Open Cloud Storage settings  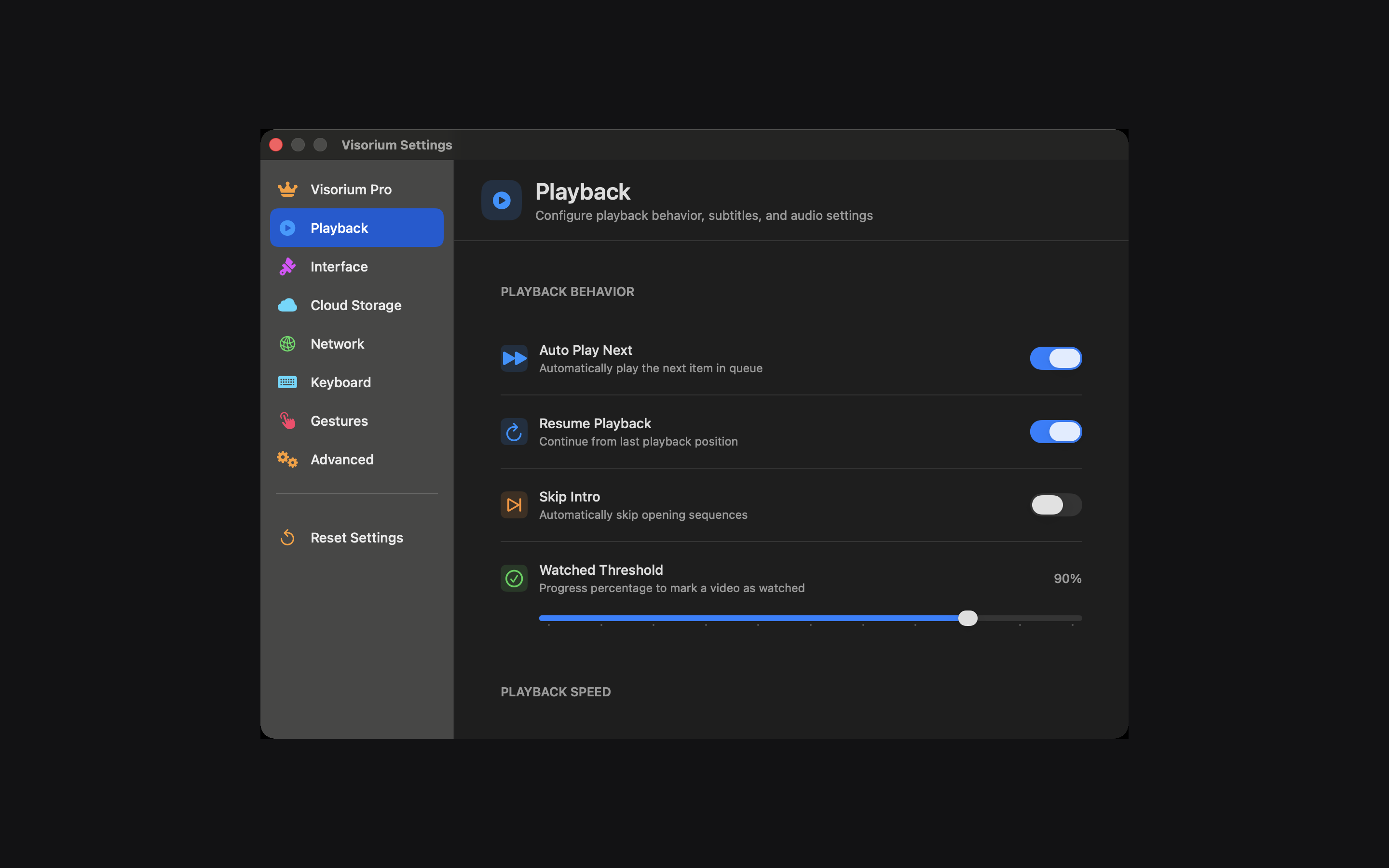357,305
